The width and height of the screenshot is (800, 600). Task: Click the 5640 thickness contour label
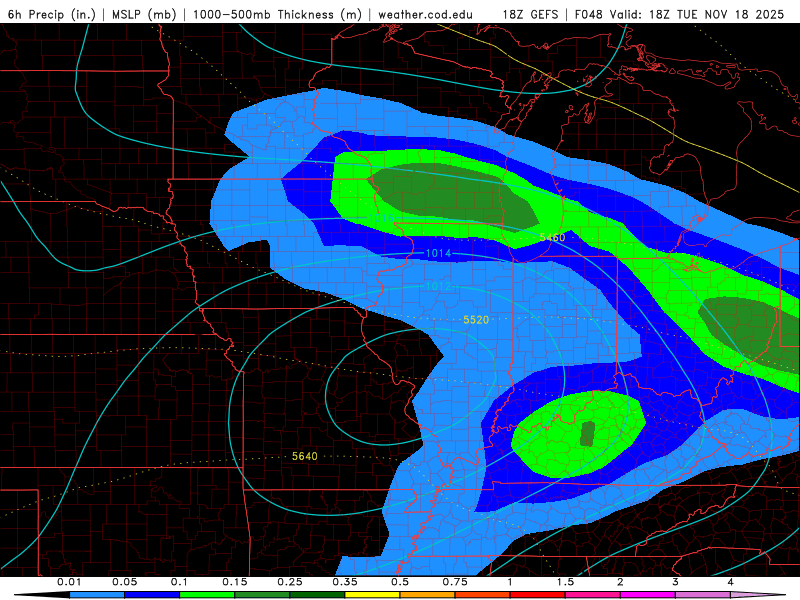(x=305, y=456)
